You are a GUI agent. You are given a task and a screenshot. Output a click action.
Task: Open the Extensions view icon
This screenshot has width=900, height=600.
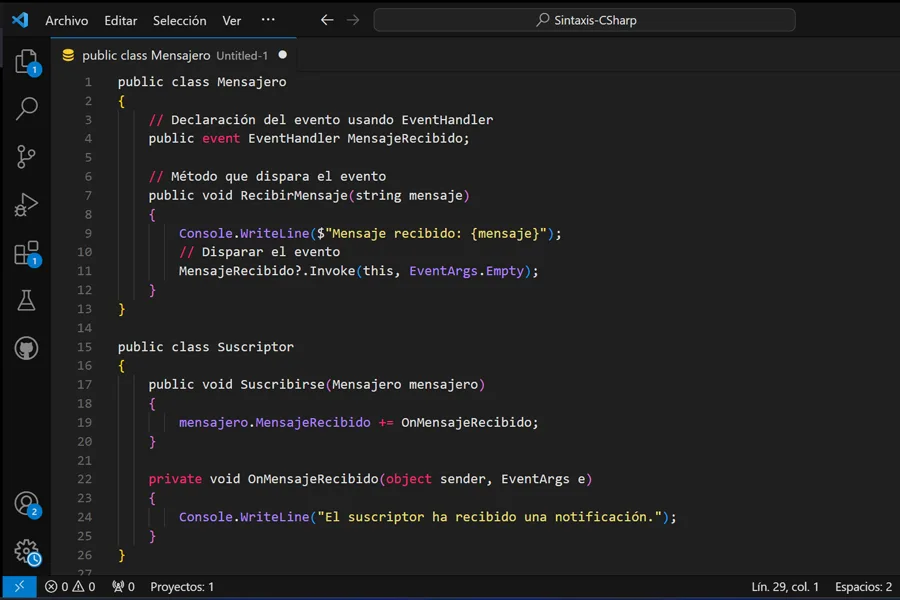coord(26,253)
